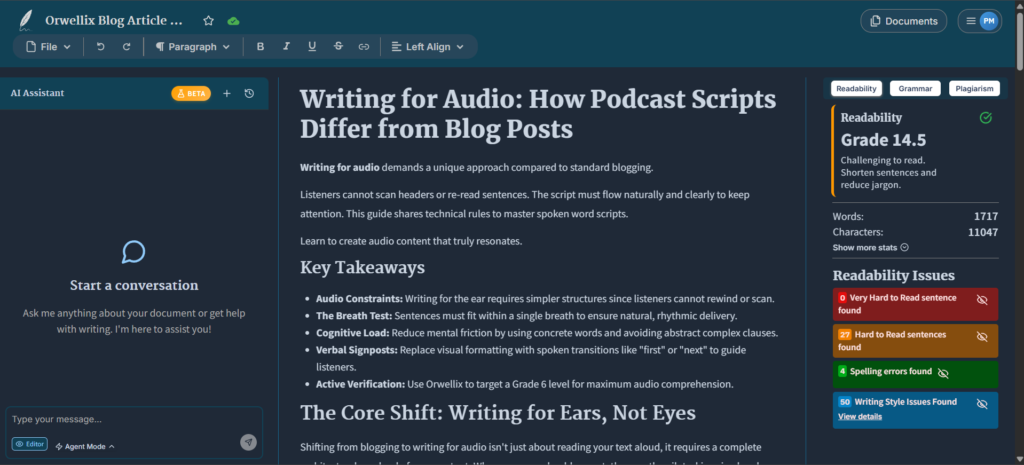The height and width of the screenshot is (465, 1024).
Task: Switch to the Plagiarism tab
Action: [974, 88]
